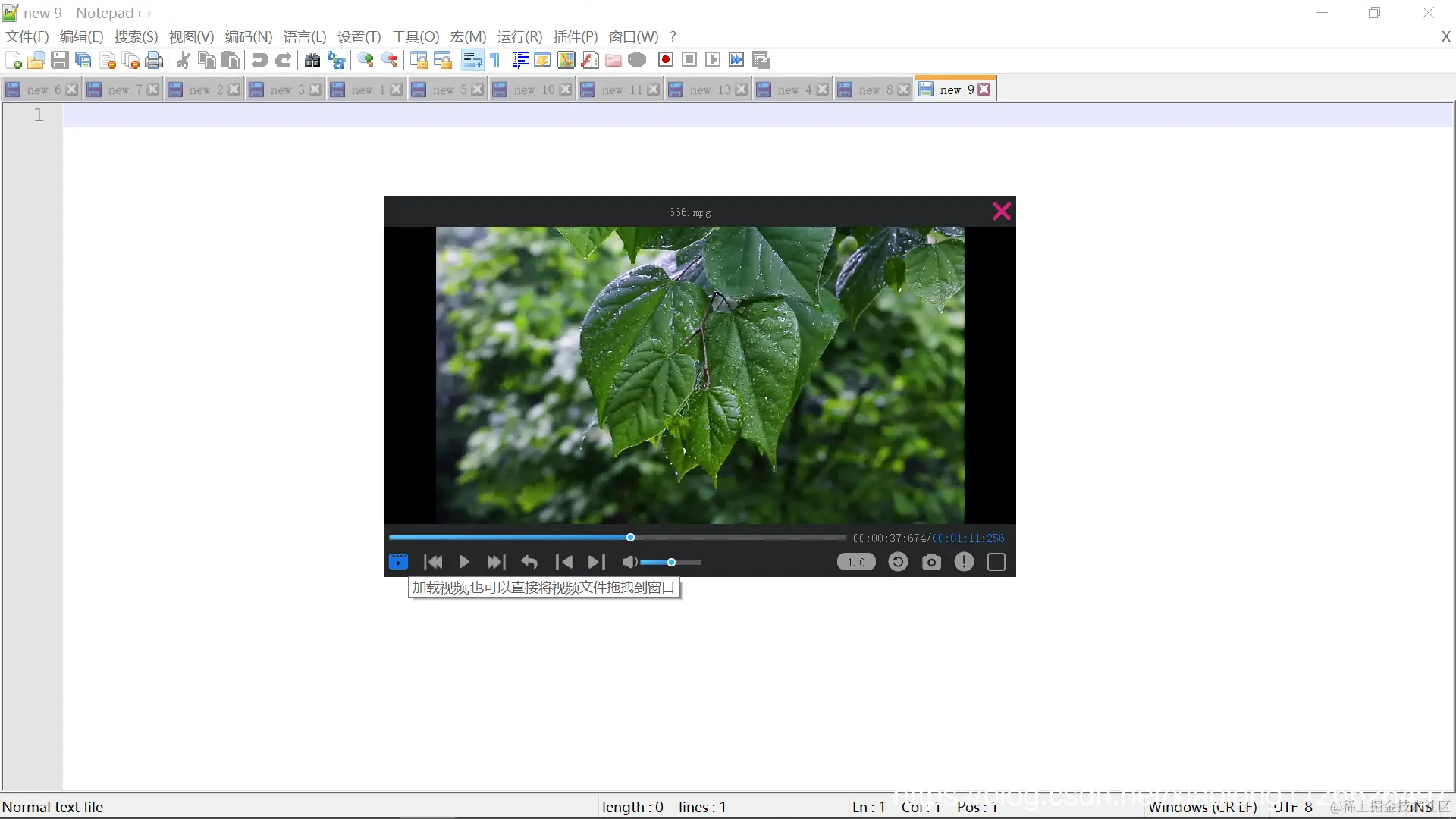This screenshot has height=819, width=1456.
Task: Open the 语言(L) language menu
Action: pos(304,36)
